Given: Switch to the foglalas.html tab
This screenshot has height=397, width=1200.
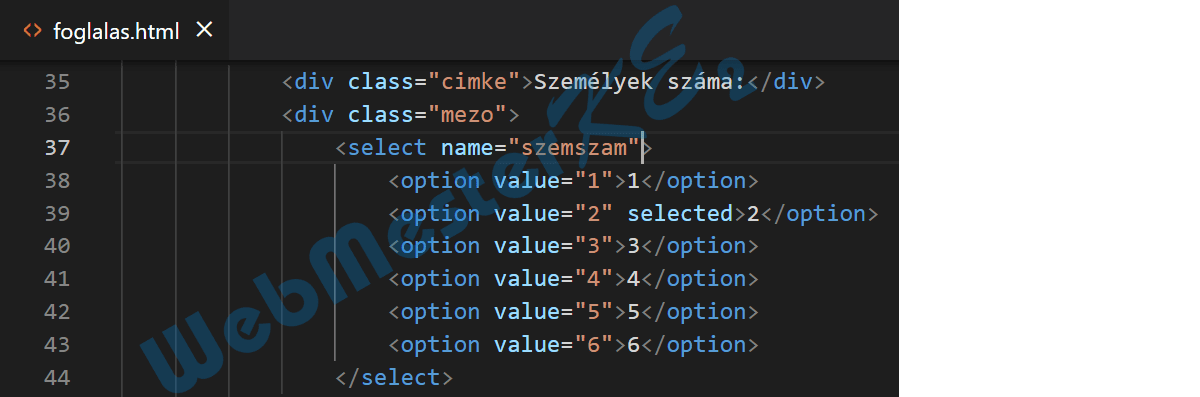Looking at the screenshot, I should (115, 30).
